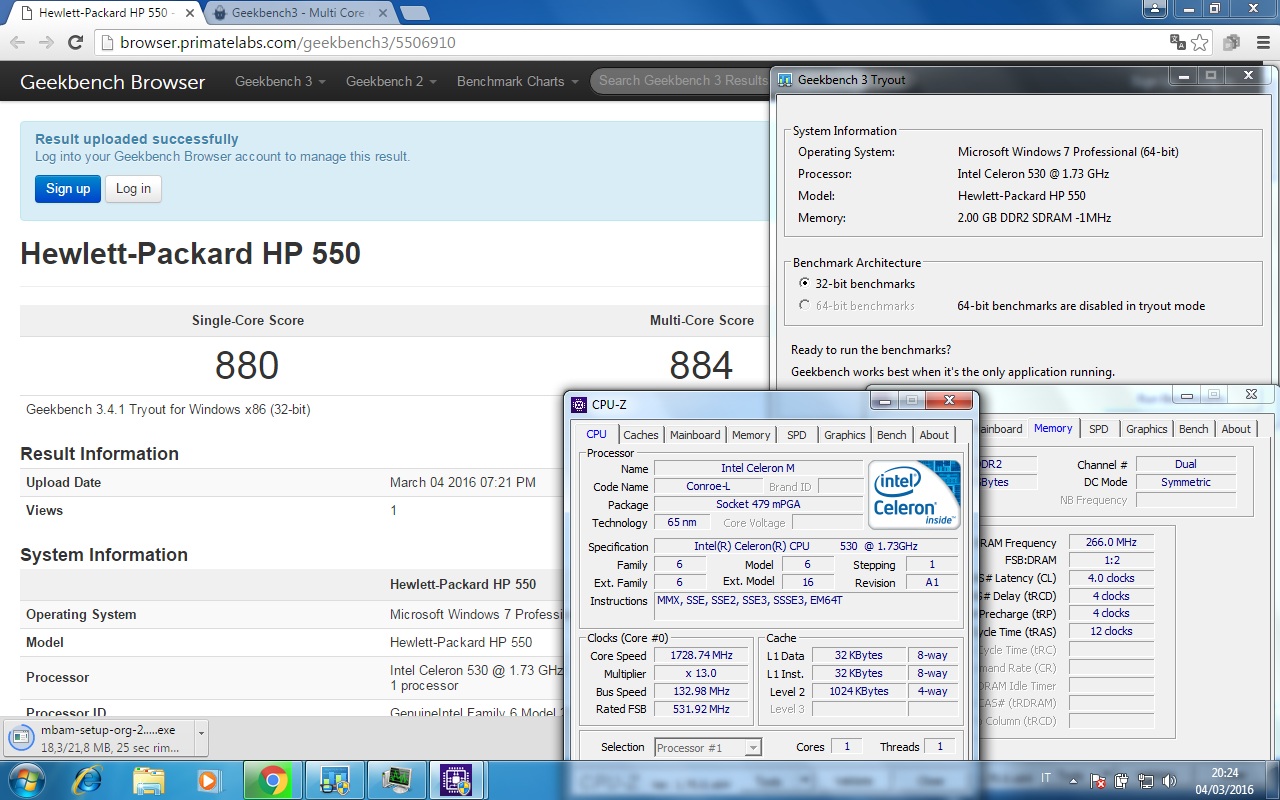Launch Internet Explorer from the taskbar
This screenshot has width=1280, height=800.
click(x=87, y=780)
